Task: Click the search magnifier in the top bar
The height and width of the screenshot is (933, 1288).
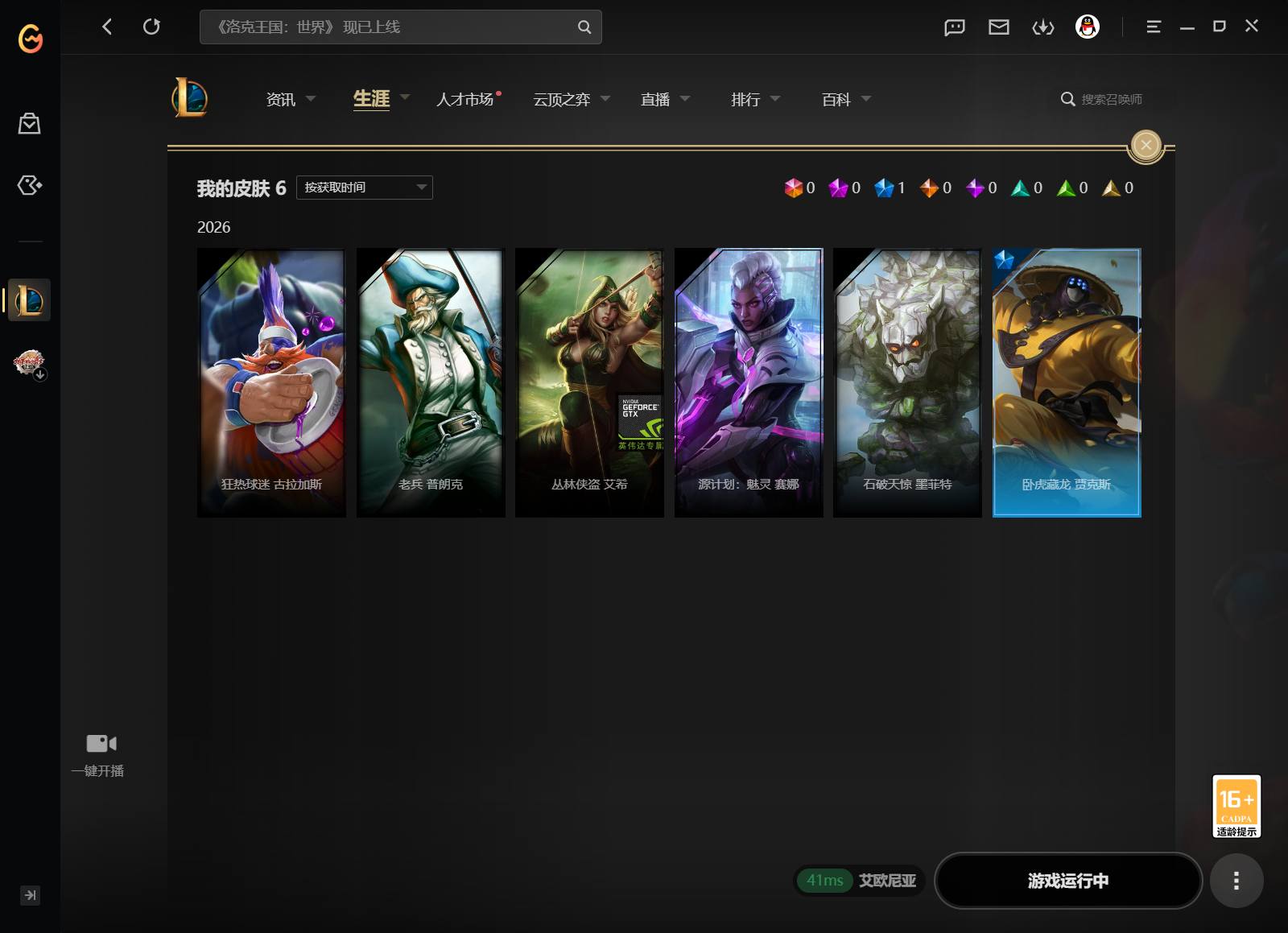Action: click(584, 27)
